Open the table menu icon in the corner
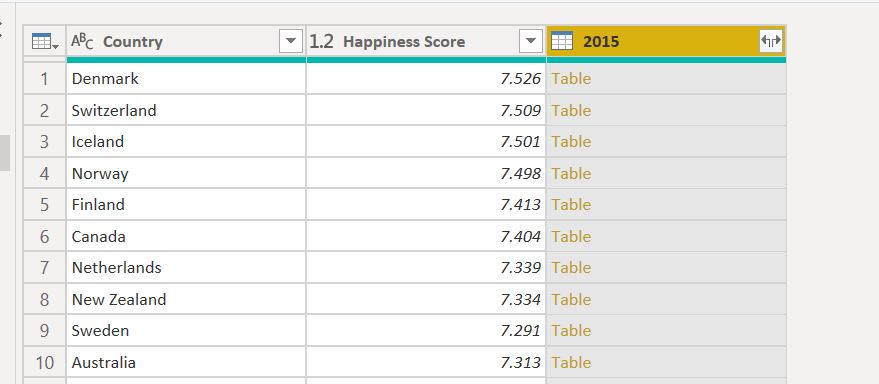Viewport: 879px width, 384px height. click(43, 41)
